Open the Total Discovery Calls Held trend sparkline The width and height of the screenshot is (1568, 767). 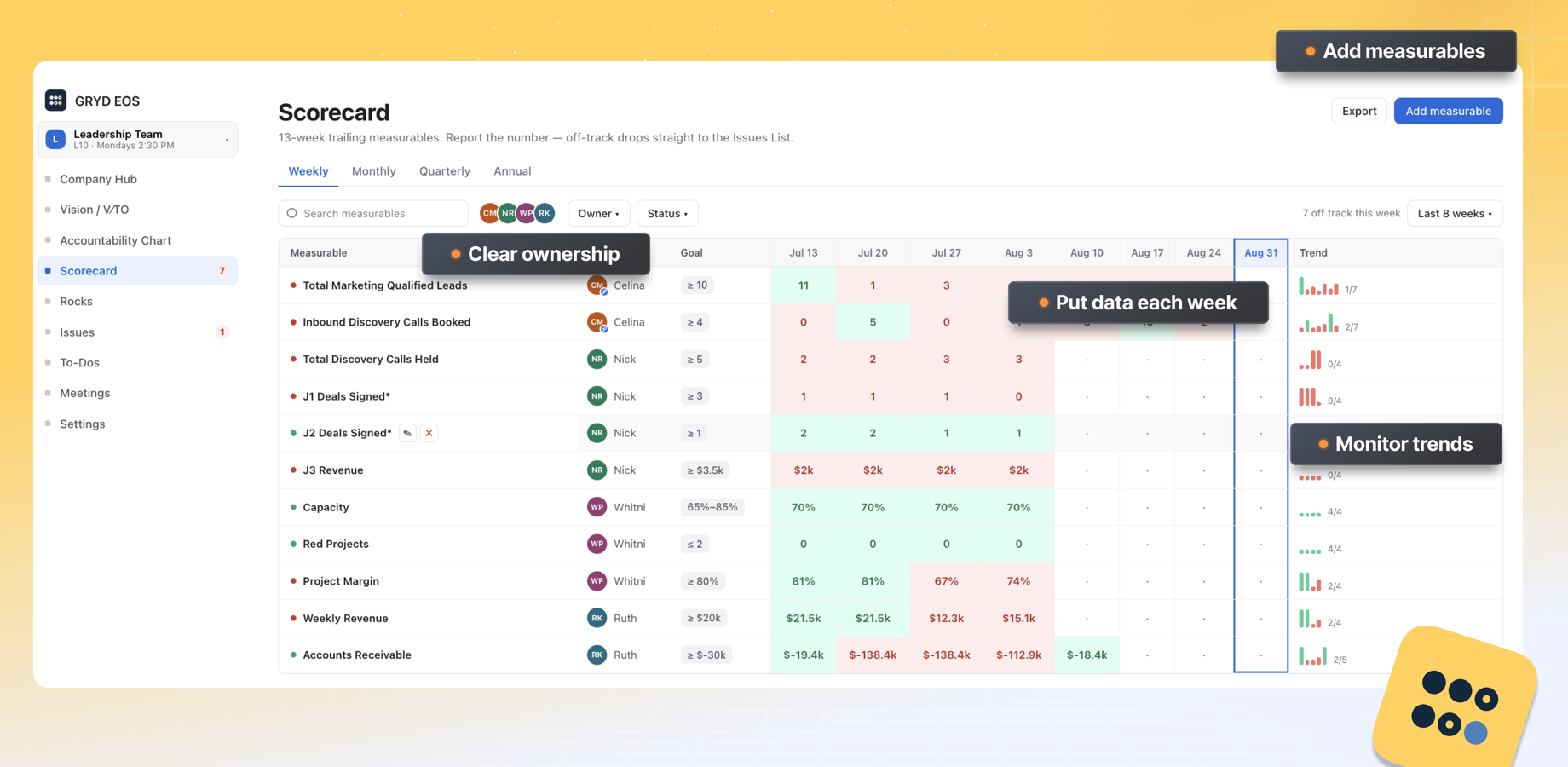pos(1310,360)
